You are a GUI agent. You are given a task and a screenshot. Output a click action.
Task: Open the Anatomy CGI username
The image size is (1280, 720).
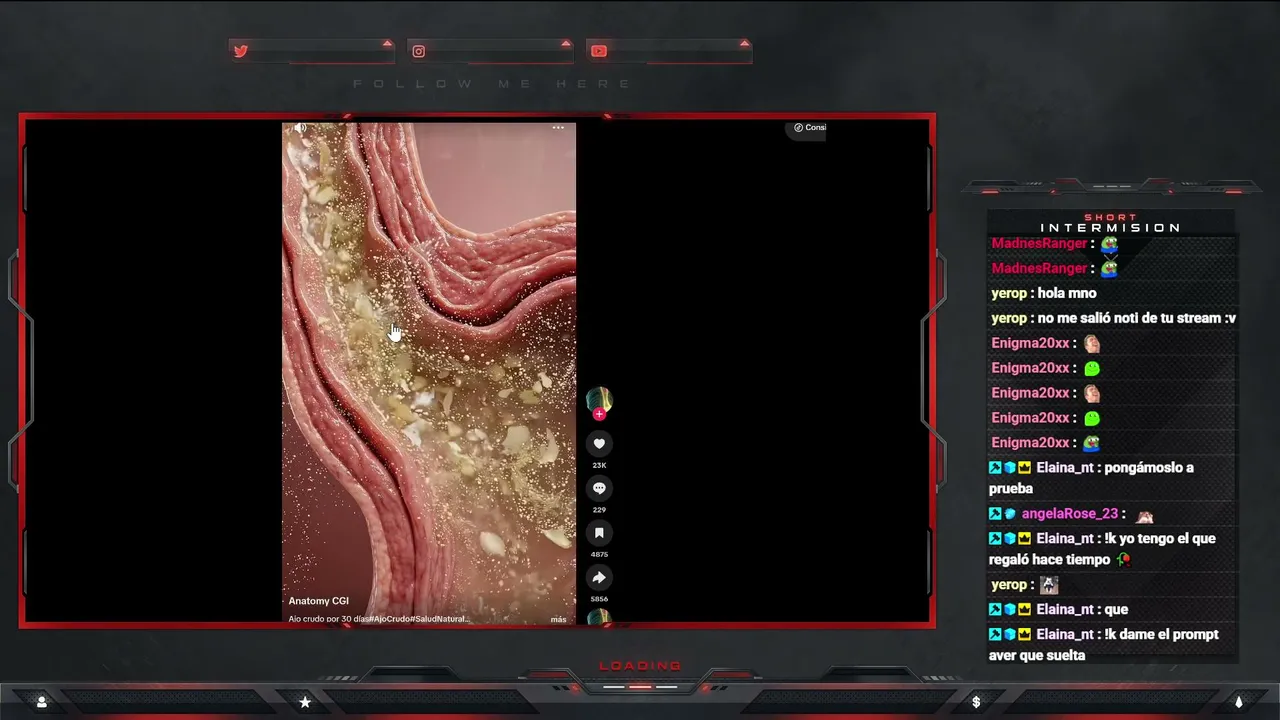pos(319,601)
